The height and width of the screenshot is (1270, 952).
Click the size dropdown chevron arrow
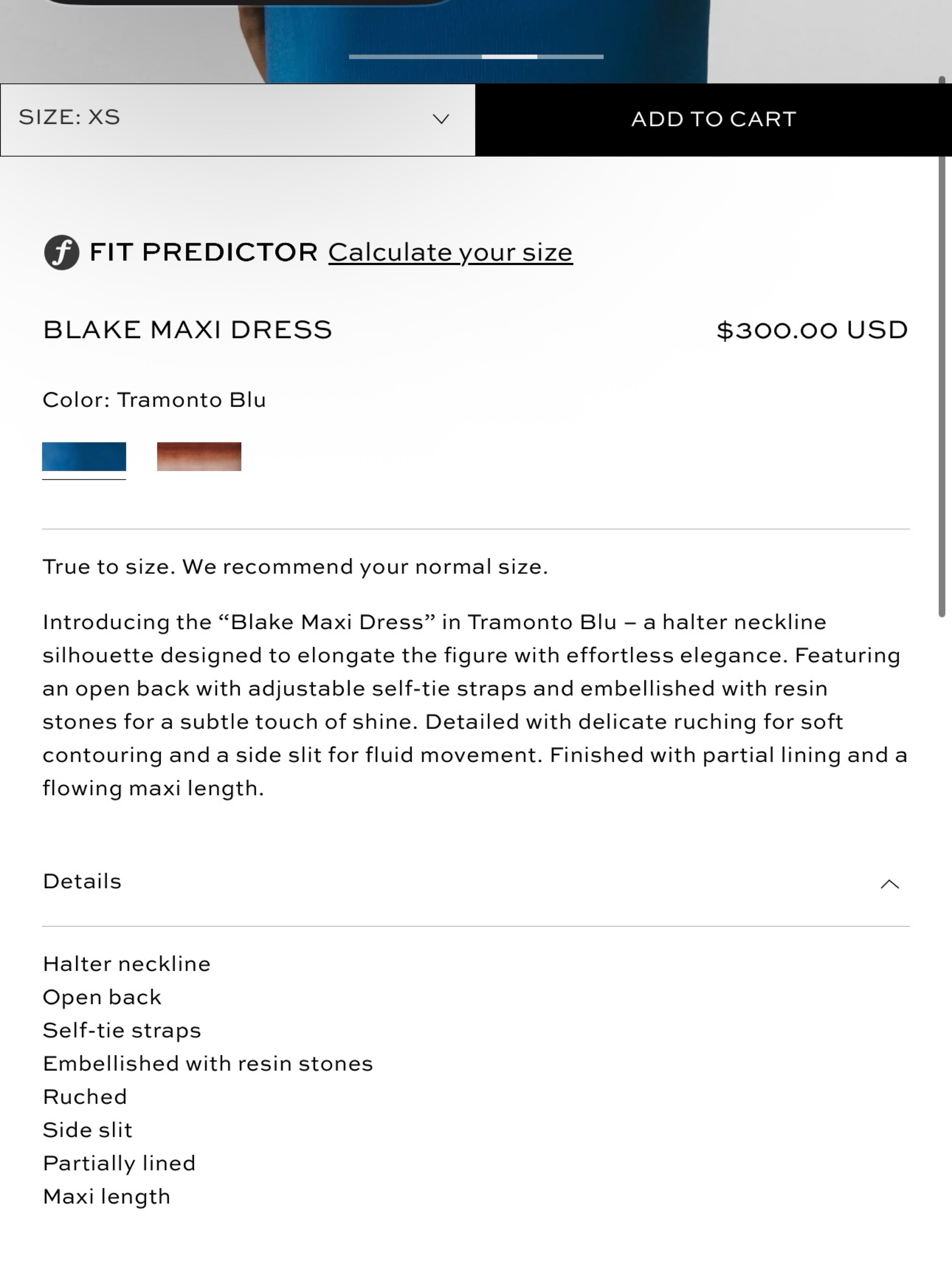tap(441, 119)
